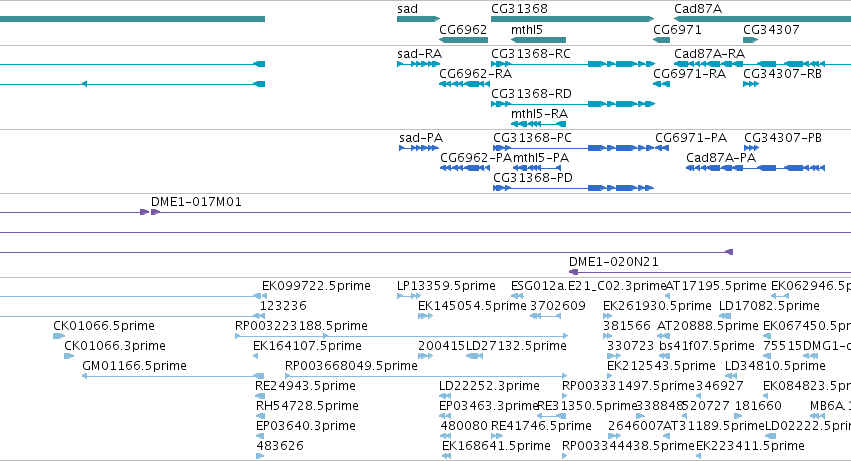Select the 480080 feature label

click(x=464, y=426)
